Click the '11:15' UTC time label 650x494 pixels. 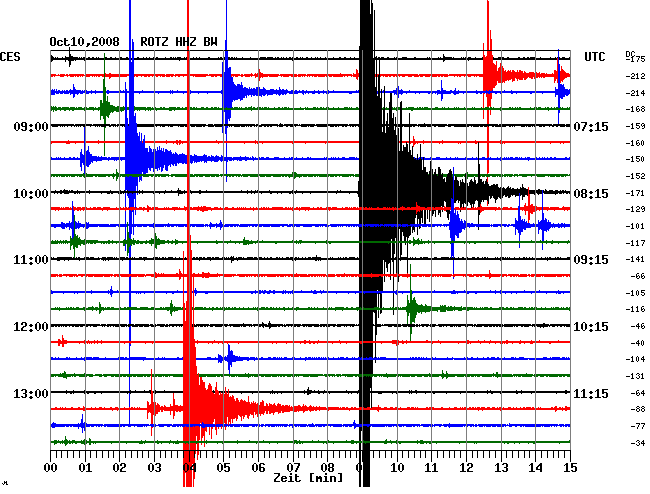(x=591, y=393)
